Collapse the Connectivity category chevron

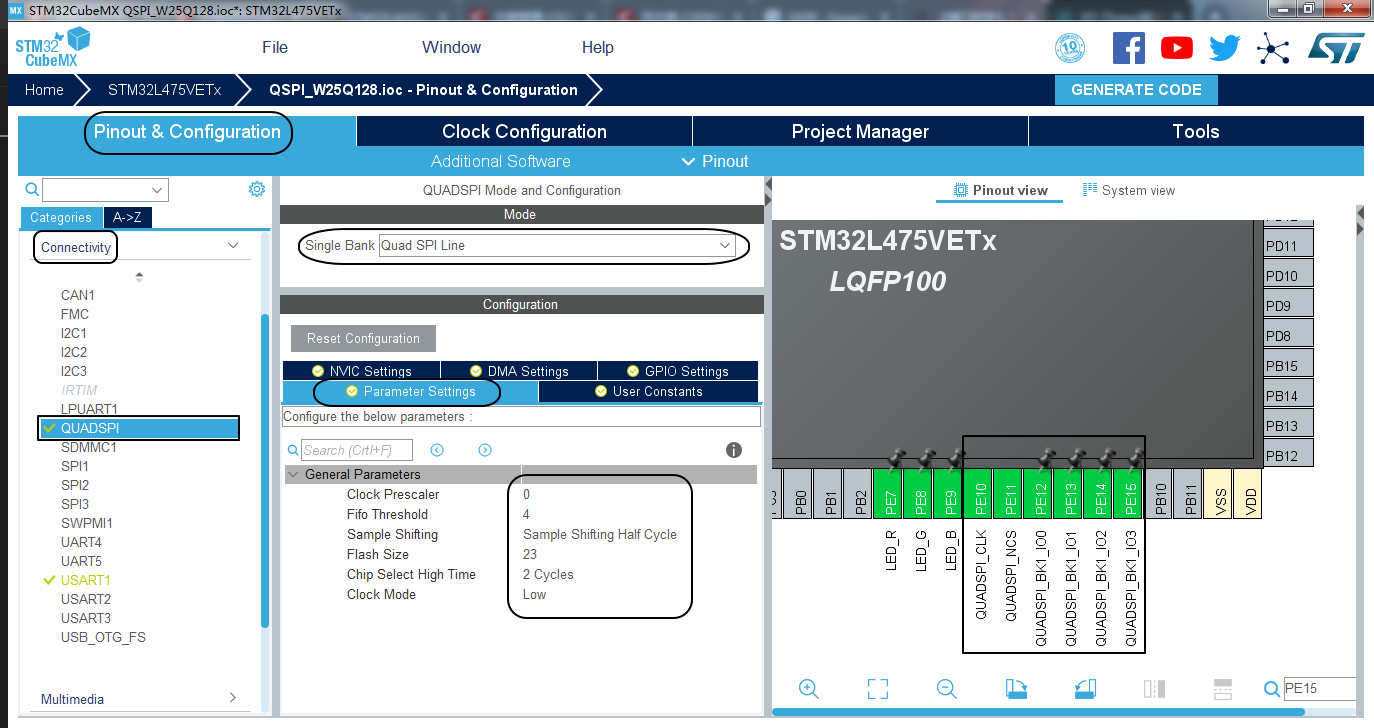point(232,245)
